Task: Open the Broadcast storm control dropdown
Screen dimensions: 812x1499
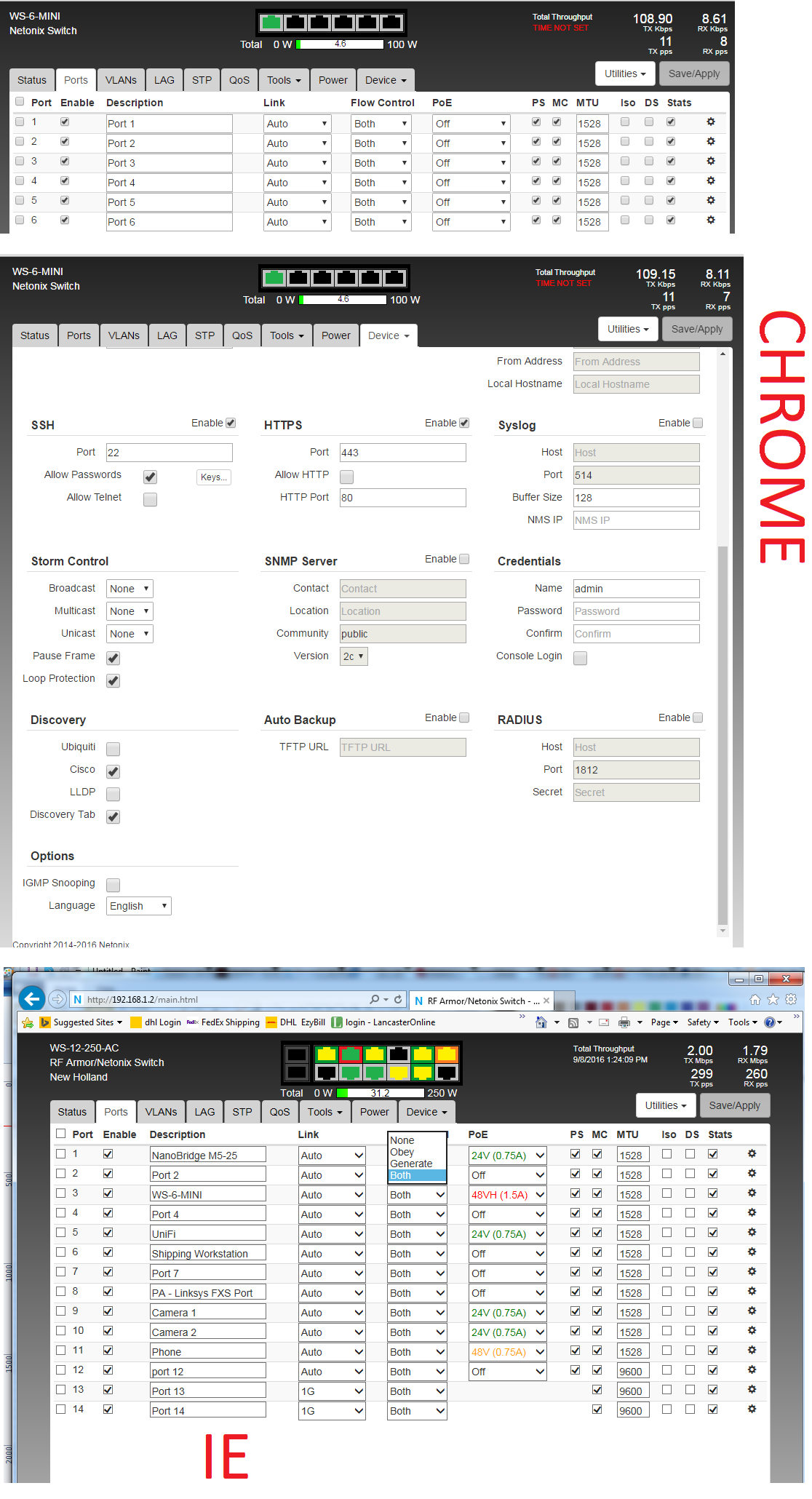Action: (x=130, y=589)
